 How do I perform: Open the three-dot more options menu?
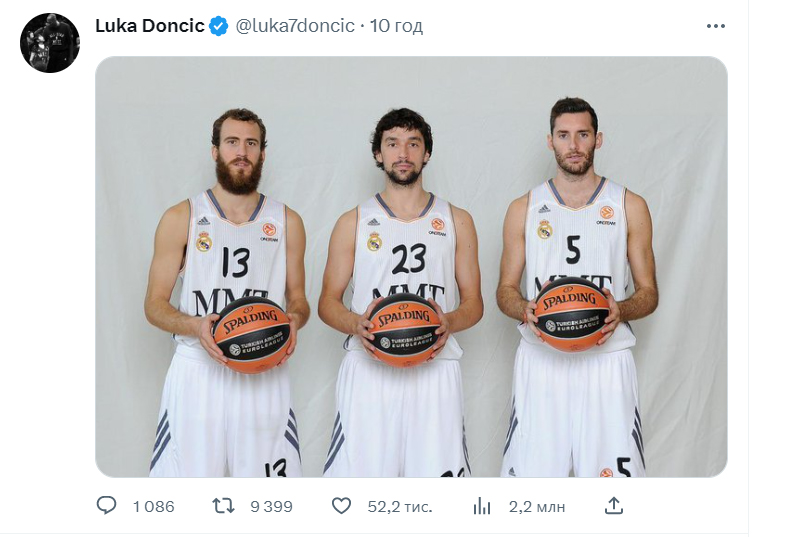[x=715, y=27]
